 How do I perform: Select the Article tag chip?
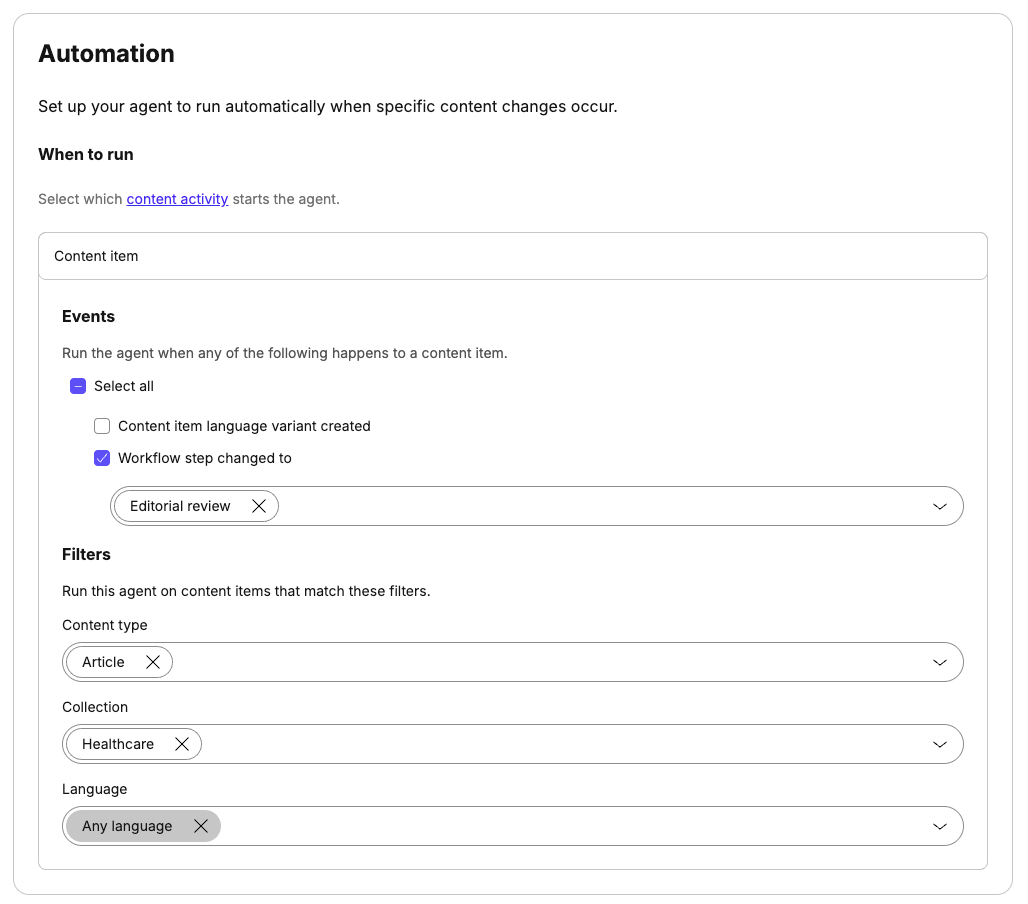coord(105,662)
